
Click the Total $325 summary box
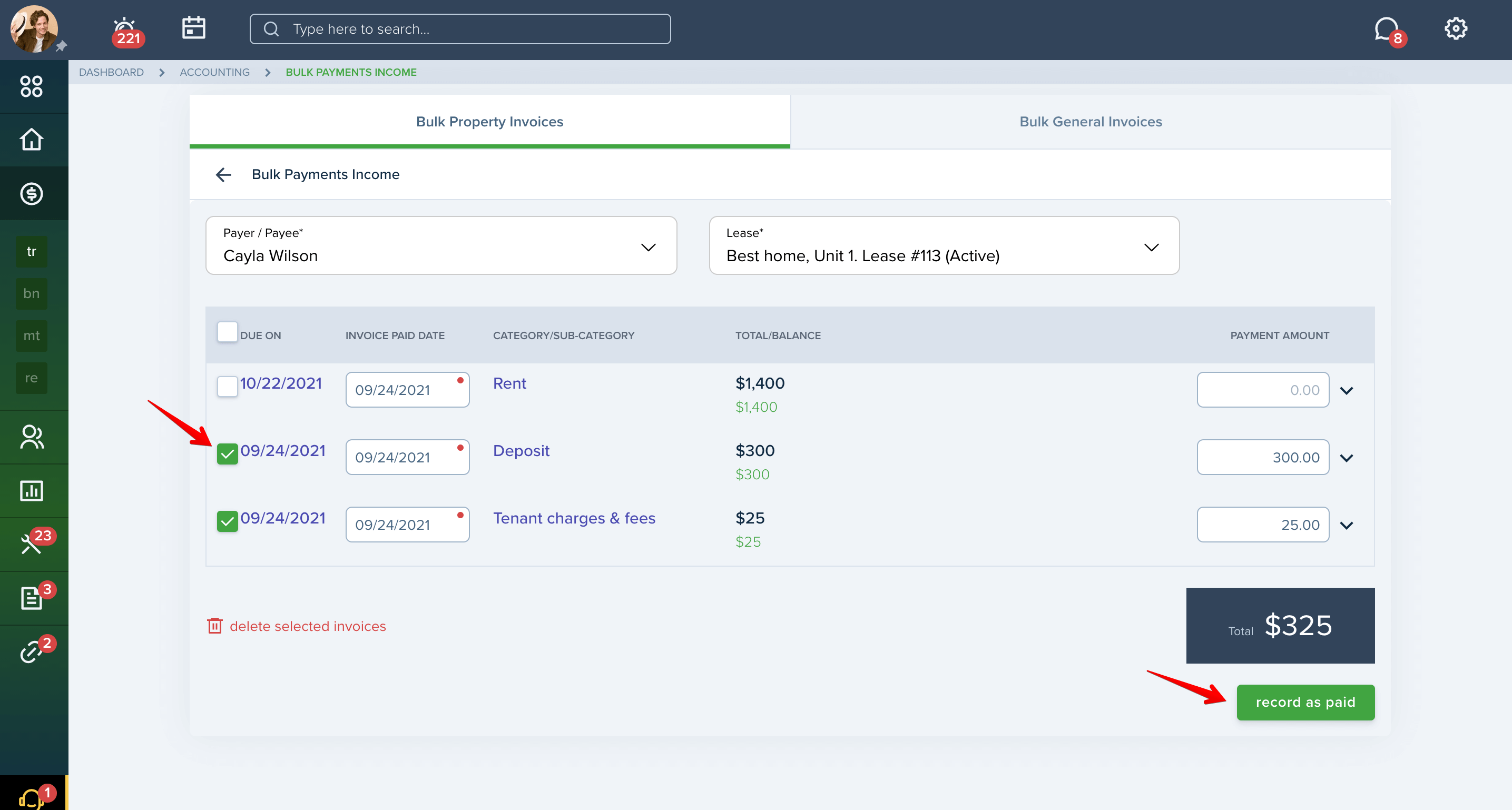(x=1280, y=626)
